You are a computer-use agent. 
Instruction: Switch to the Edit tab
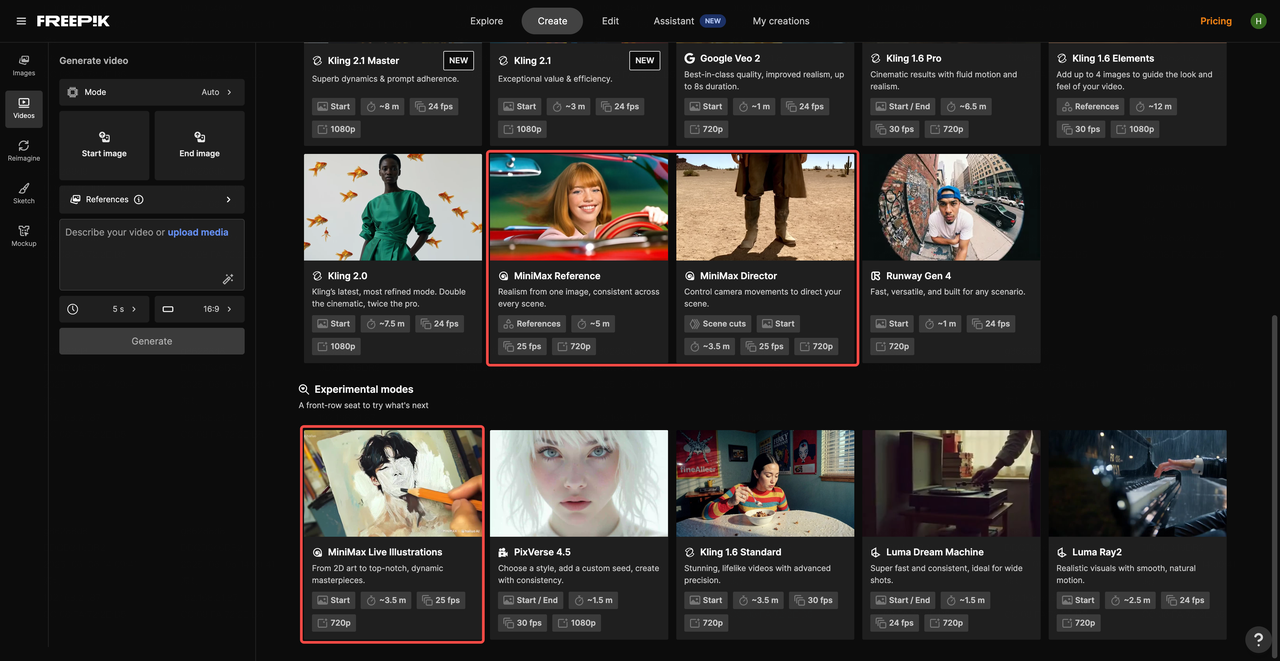[x=610, y=21]
